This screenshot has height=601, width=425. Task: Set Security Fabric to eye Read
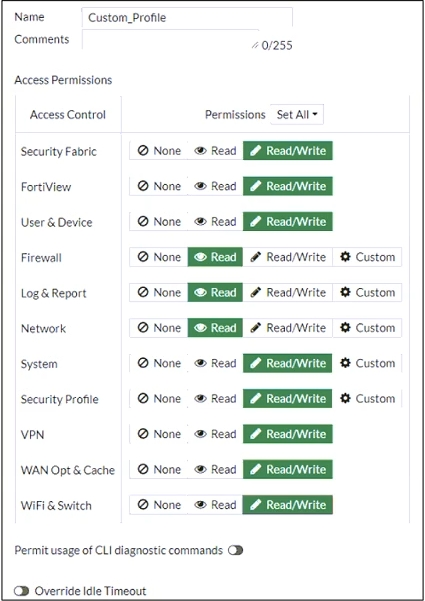pos(215,151)
